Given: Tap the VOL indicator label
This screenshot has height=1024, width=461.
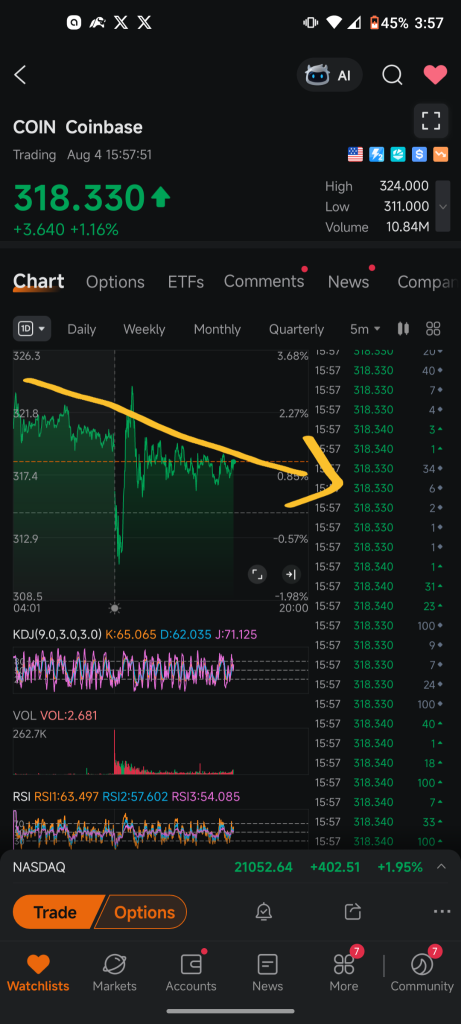Looking at the screenshot, I should click(24, 715).
